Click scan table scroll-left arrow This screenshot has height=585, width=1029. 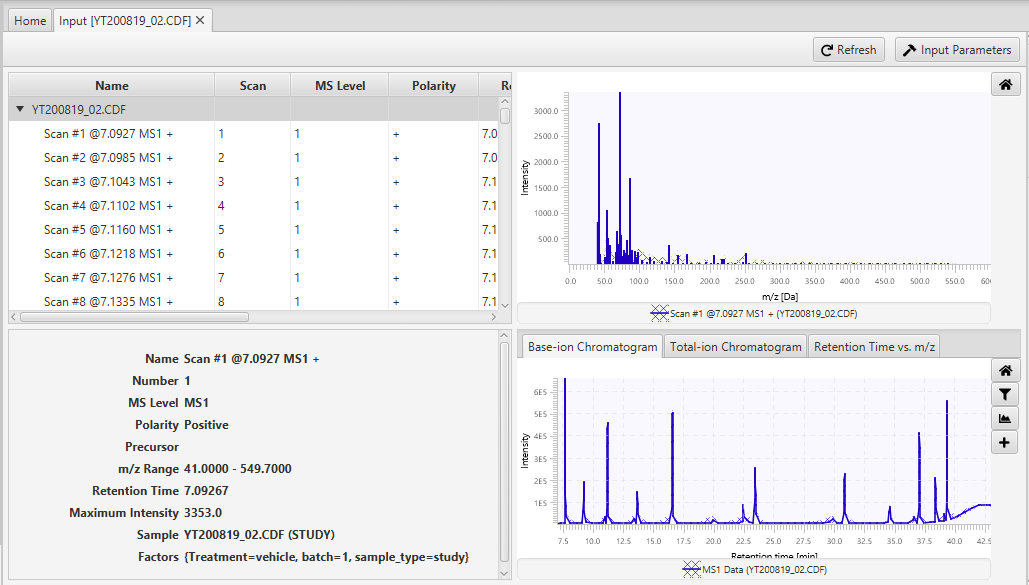tap(14, 317)
